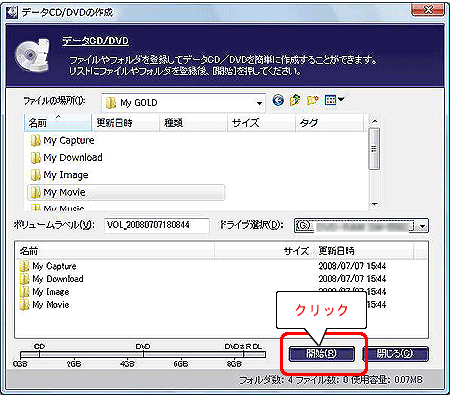Select My Movie folder in browser list
The width and height of the screenshot is (450, 396).
126,192
